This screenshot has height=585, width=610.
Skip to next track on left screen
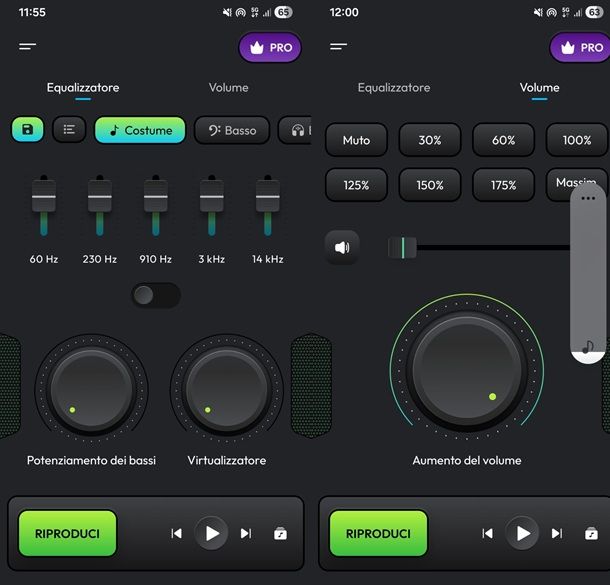pyautogui.click(x=246, y=533)
